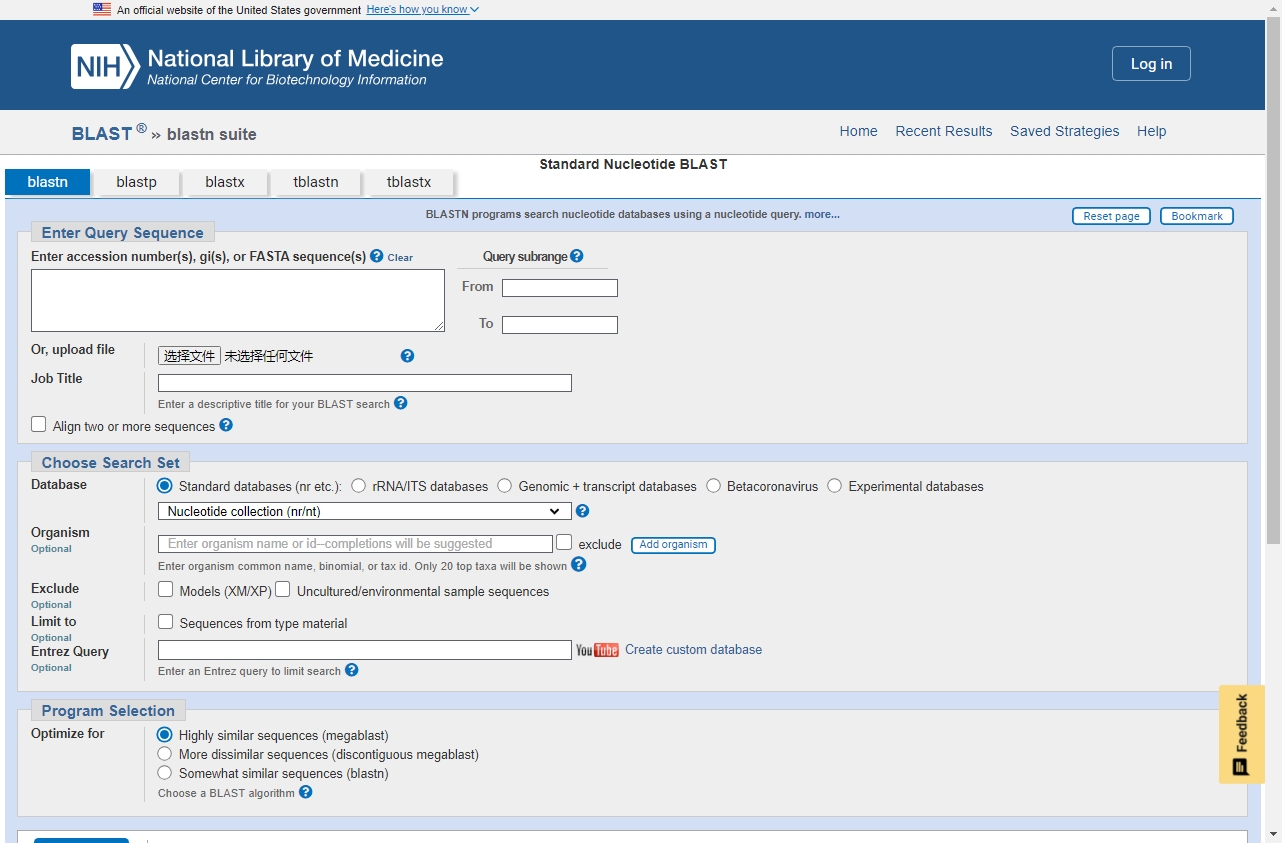
Task: Click the choose file upload button
Action: coord(189,356)
